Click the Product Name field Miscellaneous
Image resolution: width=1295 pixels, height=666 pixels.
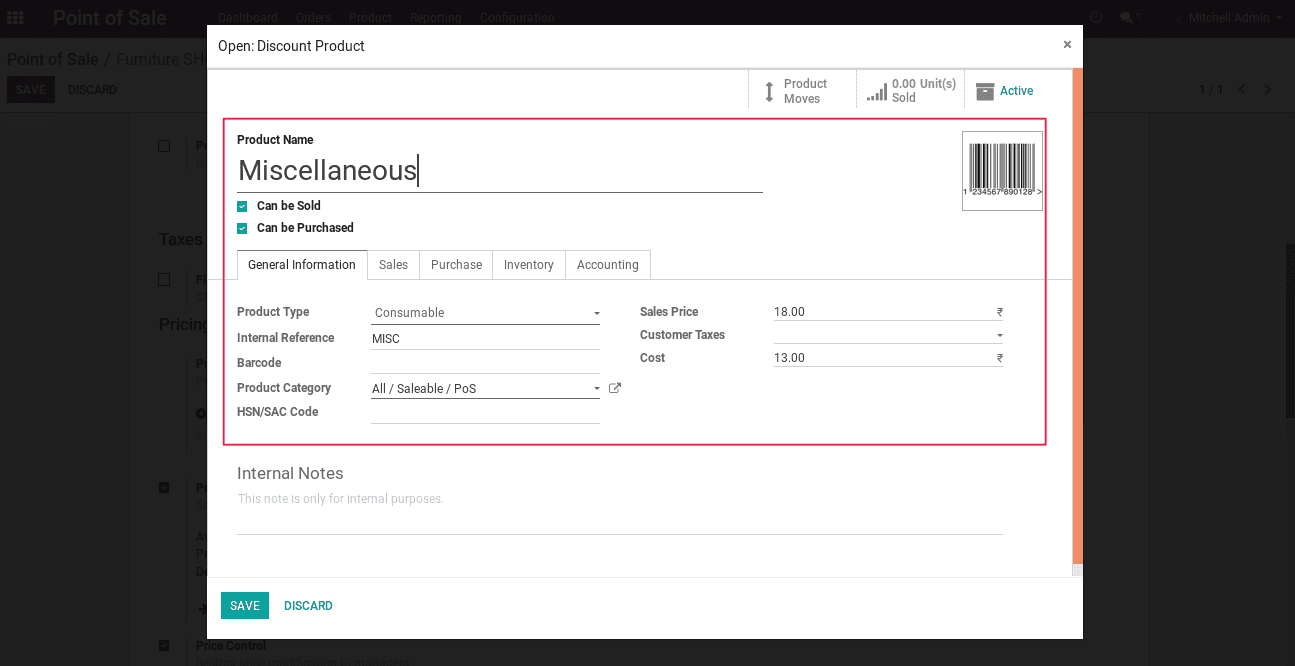pyautogui.click(x=500, y=171)
